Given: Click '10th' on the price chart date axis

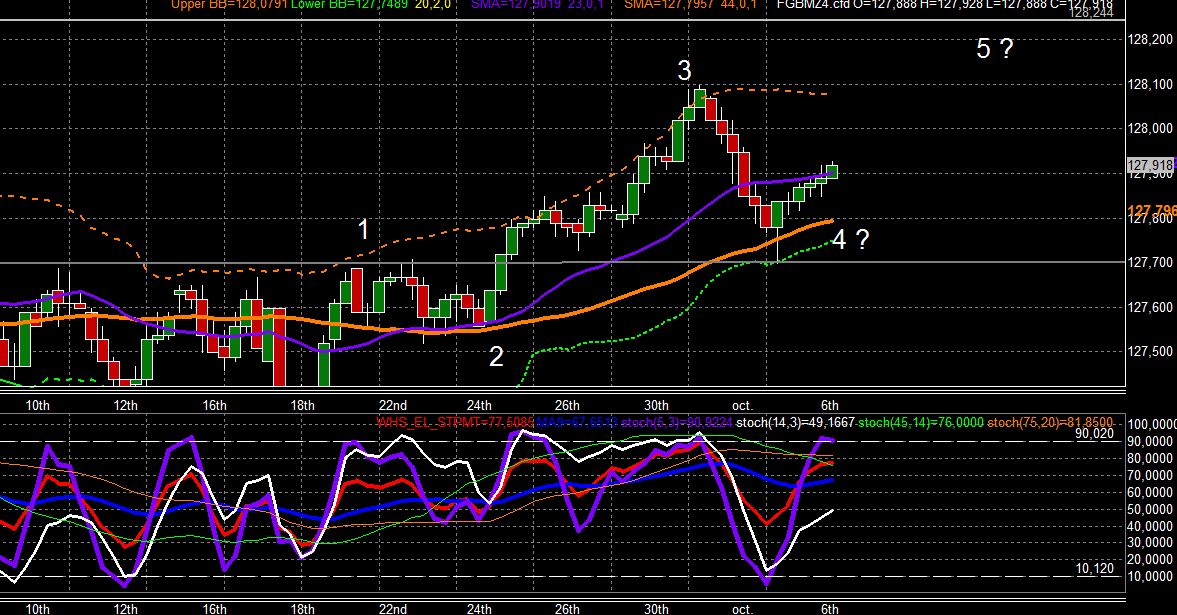Looking at the screenshot, I should coord(38,405).
